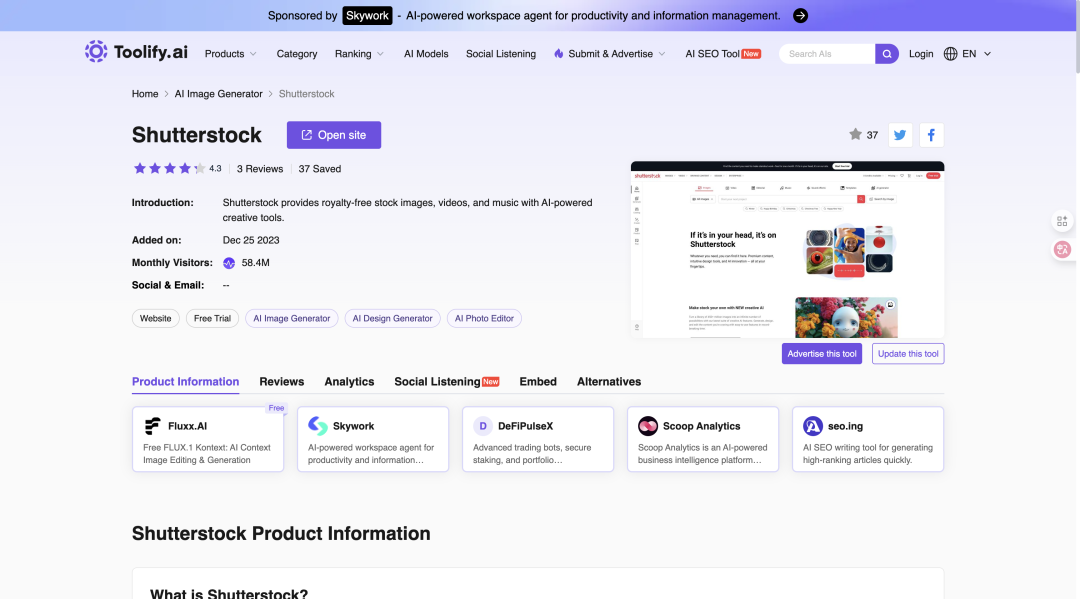This screenshot has height=599, width=1080.
Task: Click the Fluxx.AI logo icon
Action: click(152, 426)
